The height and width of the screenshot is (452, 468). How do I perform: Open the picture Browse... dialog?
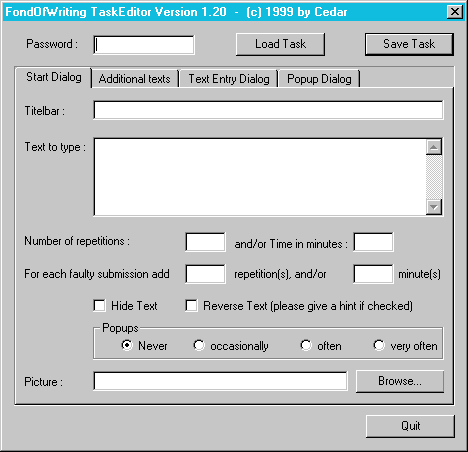coord(400,381)
